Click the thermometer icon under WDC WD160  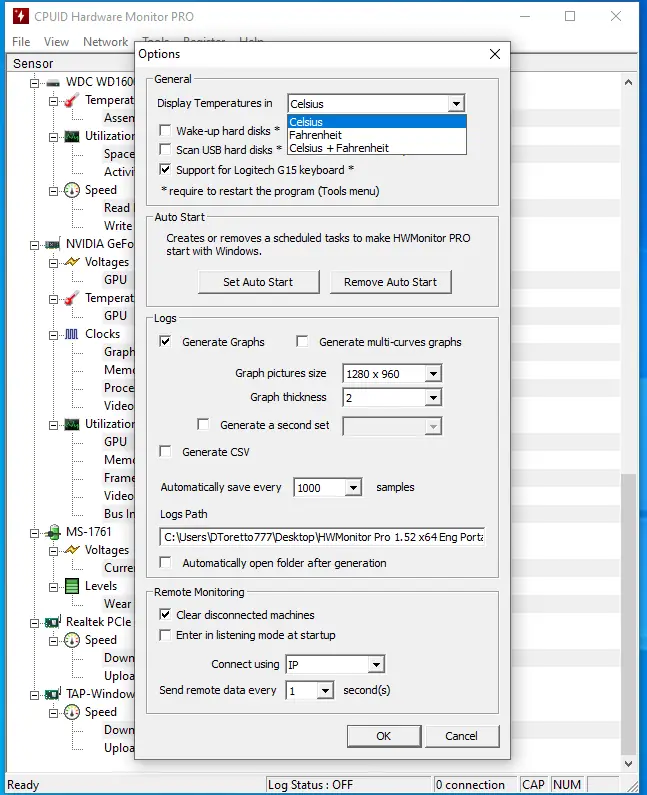[x=71, y=100]
